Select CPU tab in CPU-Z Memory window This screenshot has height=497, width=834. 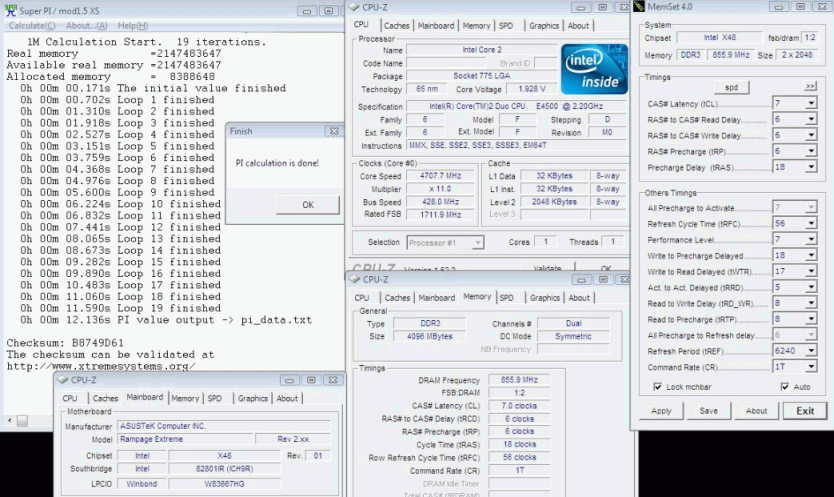pos(362,298)
